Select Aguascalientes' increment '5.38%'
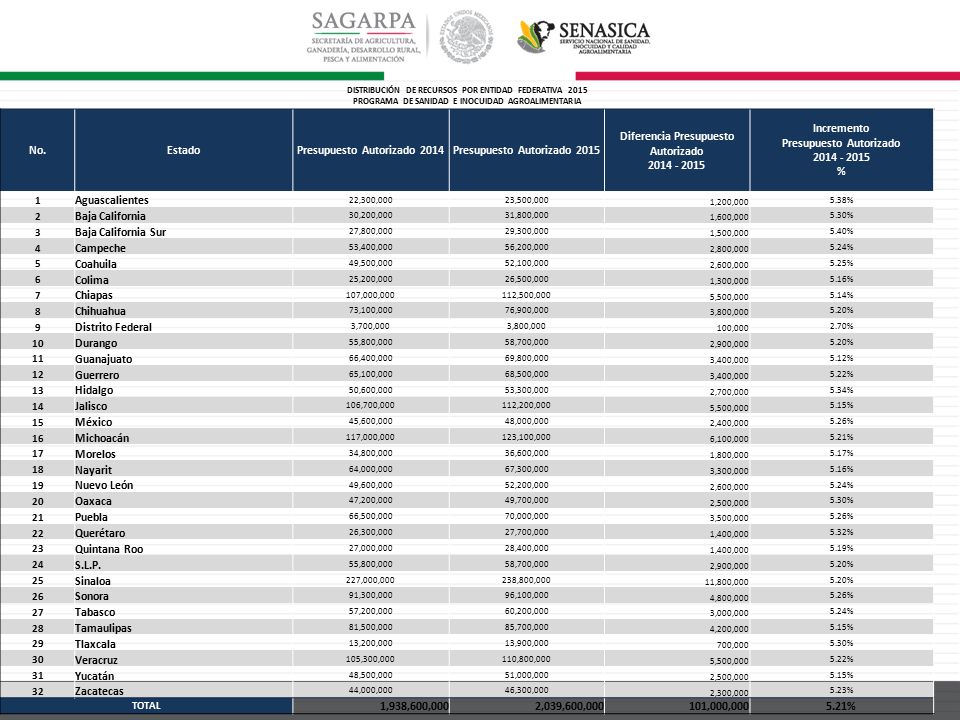The height and width of the screenshot is (720, 960). (x=841, y=200)
